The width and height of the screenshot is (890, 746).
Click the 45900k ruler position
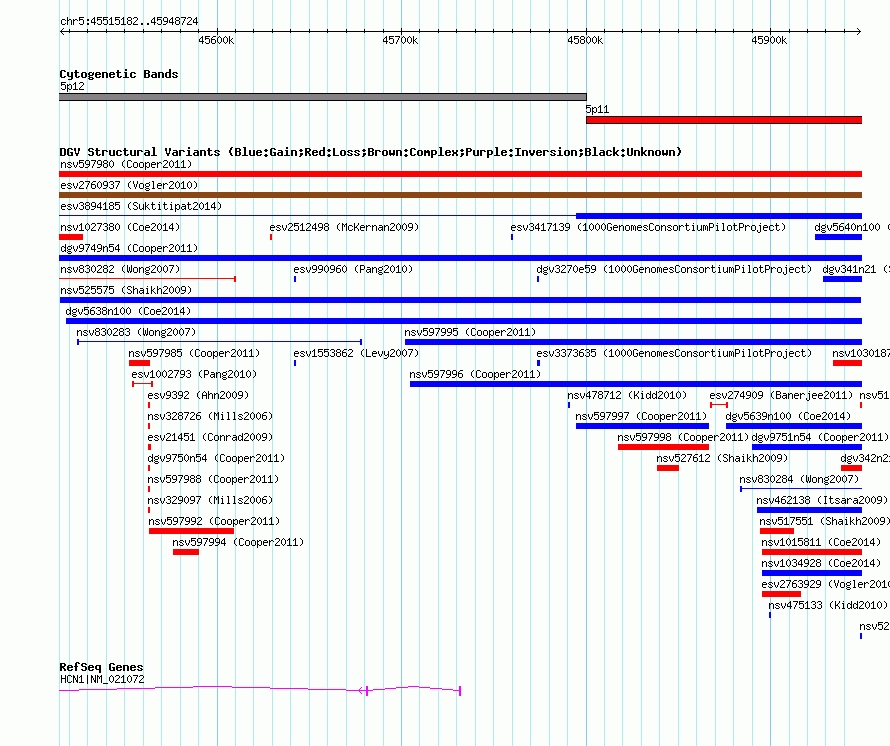769,40
